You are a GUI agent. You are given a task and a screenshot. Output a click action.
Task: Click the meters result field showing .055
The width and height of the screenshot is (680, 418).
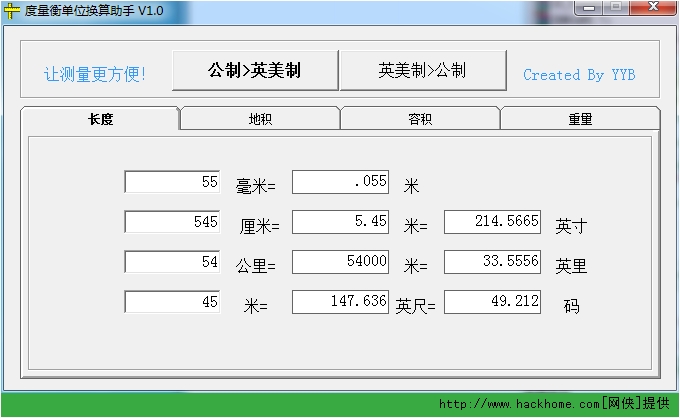(x=340, y=182)
